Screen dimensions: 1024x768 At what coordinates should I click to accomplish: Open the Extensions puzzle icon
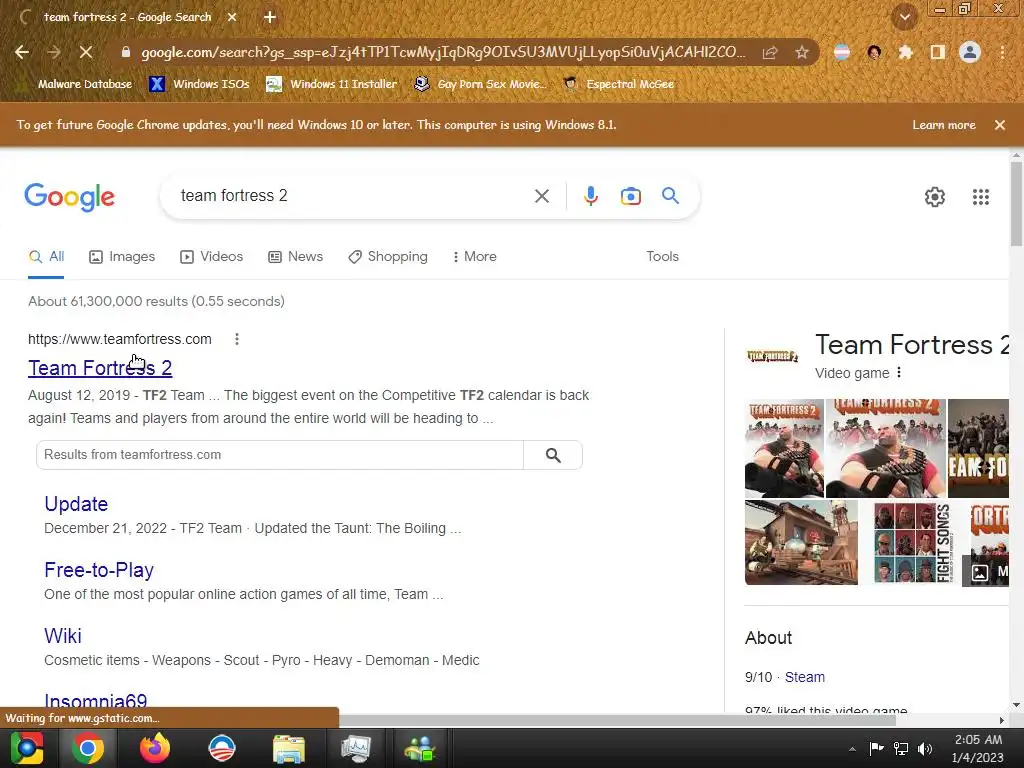coord(905,52)
